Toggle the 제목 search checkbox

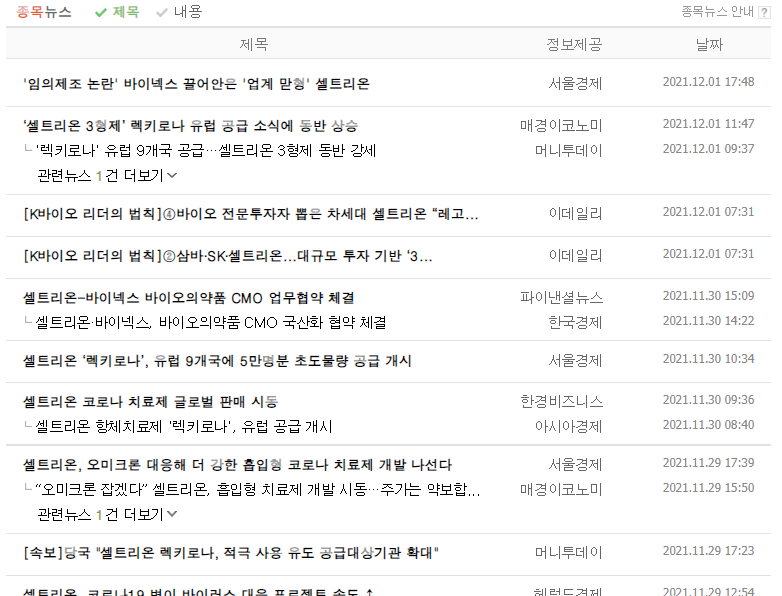click(x=117, y=12)
